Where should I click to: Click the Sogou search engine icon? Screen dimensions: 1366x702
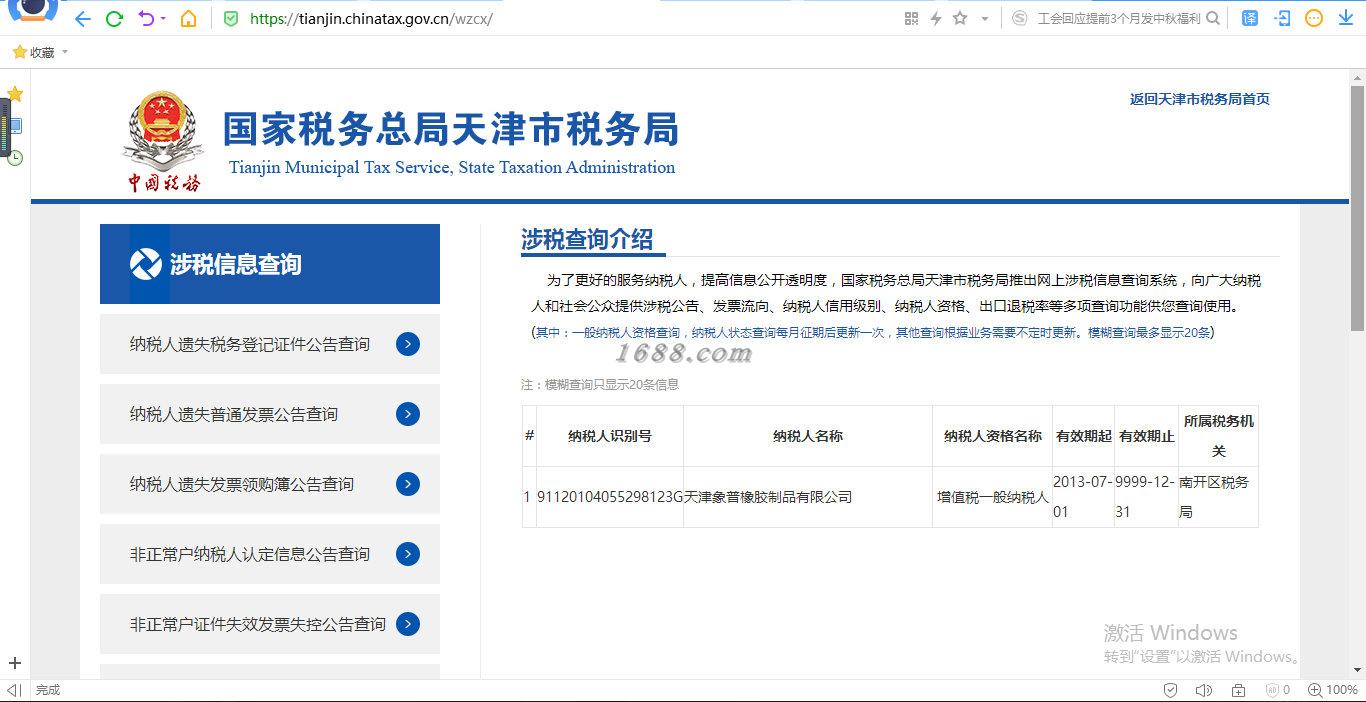(x=1020, y=18)
